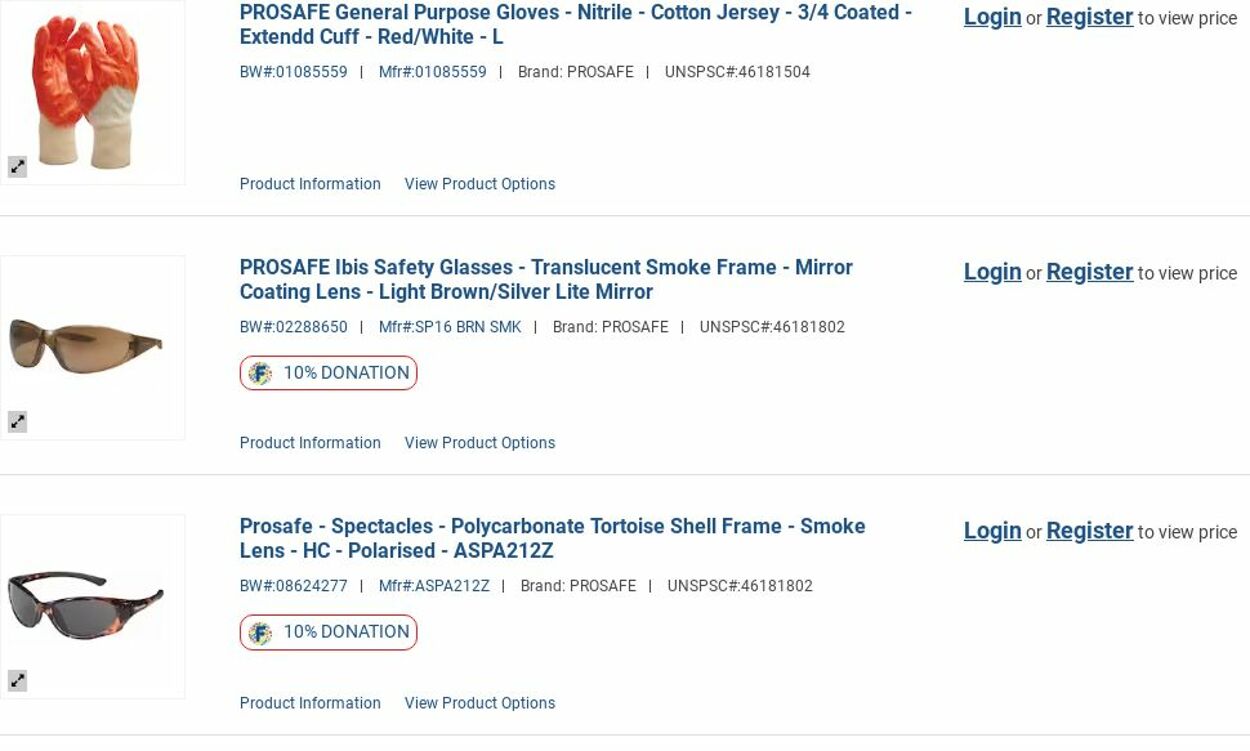
Task: Enlarge the red nitrile gloves image
Action: click(18, 167)
